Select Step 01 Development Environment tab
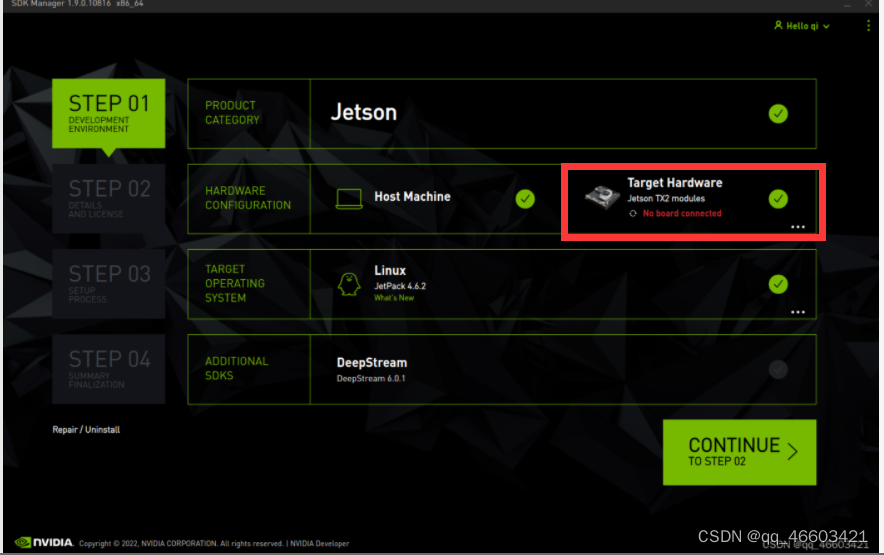This screenshot has height=555, width=884. tap(109, 113)
